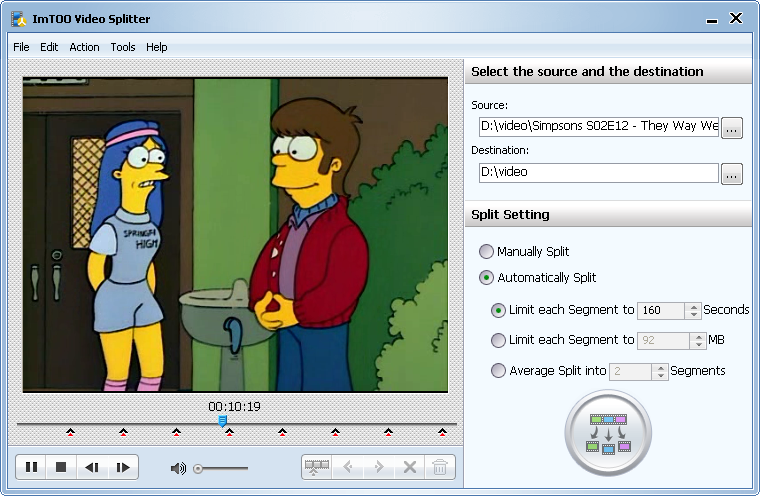Screen dimensions: 760x496
Task: Click the Source path field
Action: (x=599, y=127)
